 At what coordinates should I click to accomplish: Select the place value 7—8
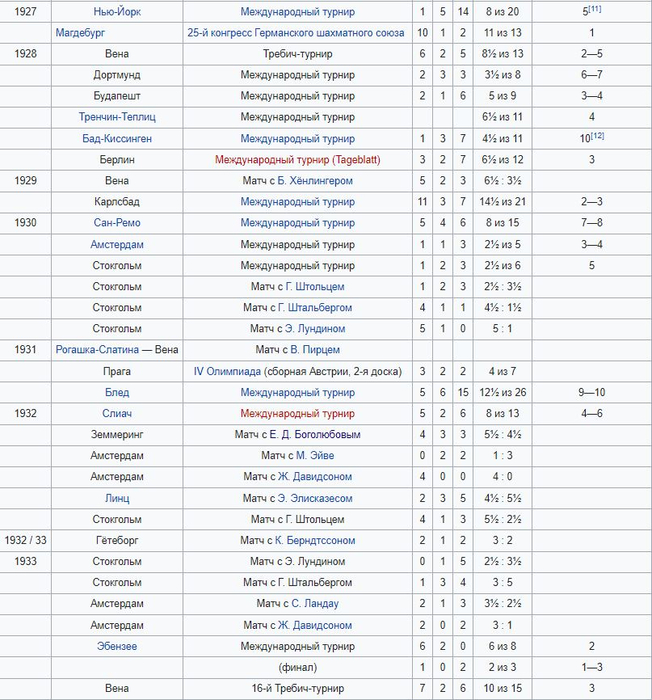592,222
